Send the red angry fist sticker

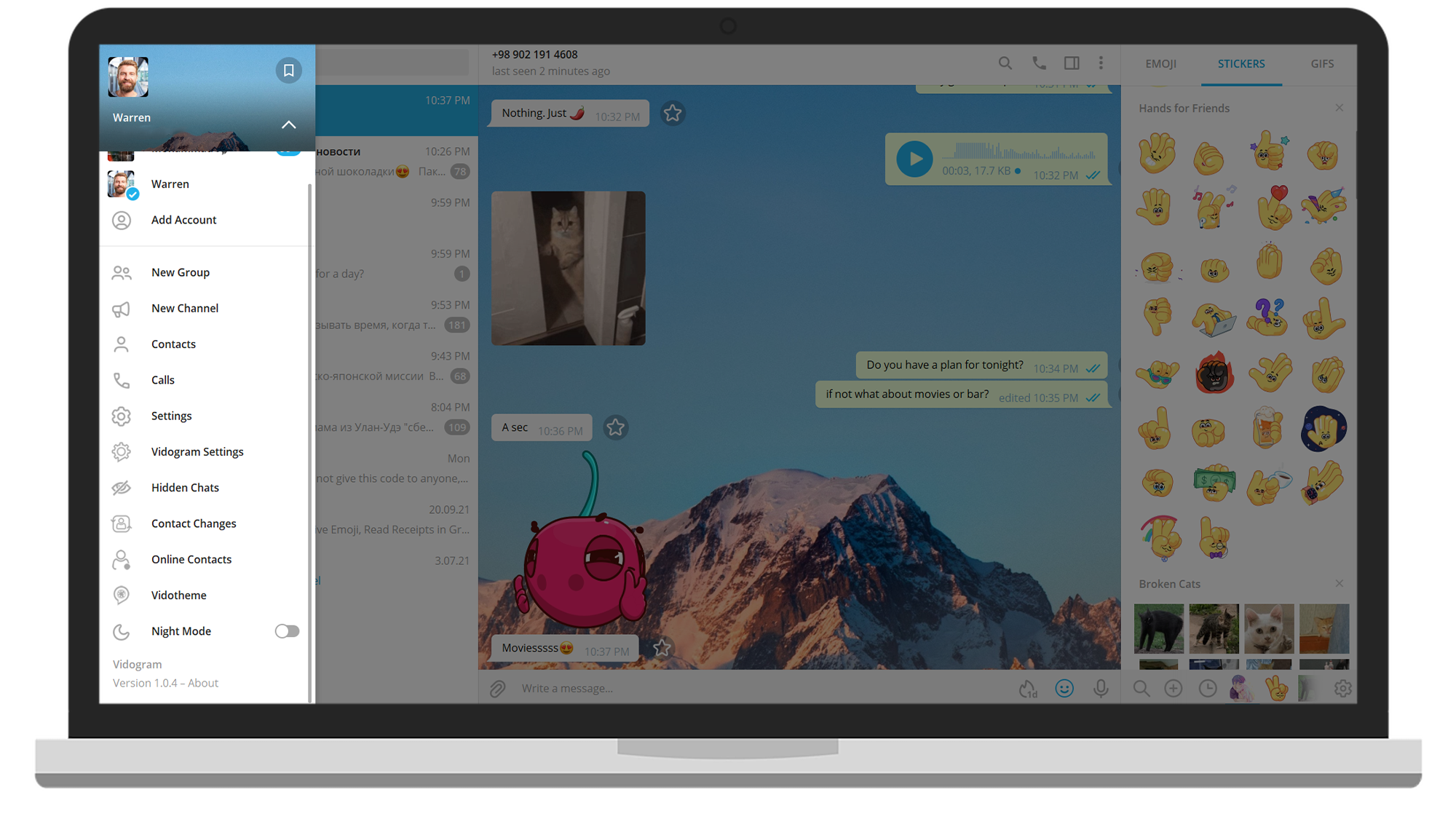(x=1214, y=373)
